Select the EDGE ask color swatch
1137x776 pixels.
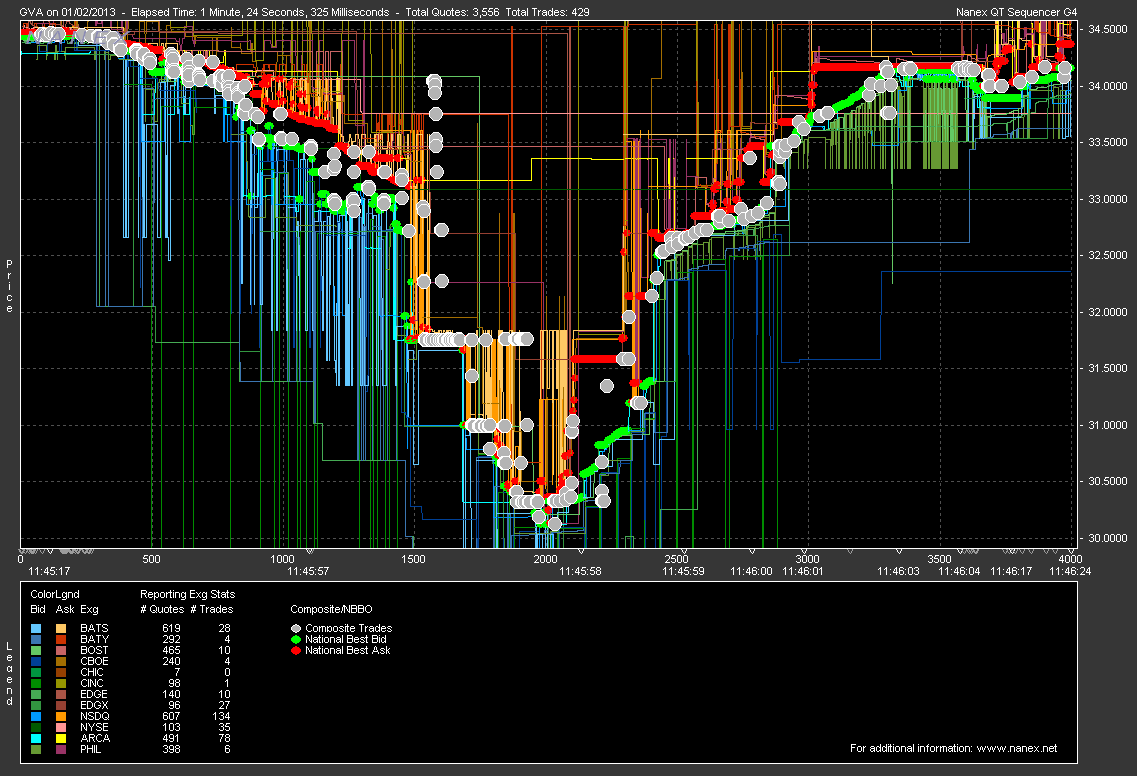pos(61,694)
